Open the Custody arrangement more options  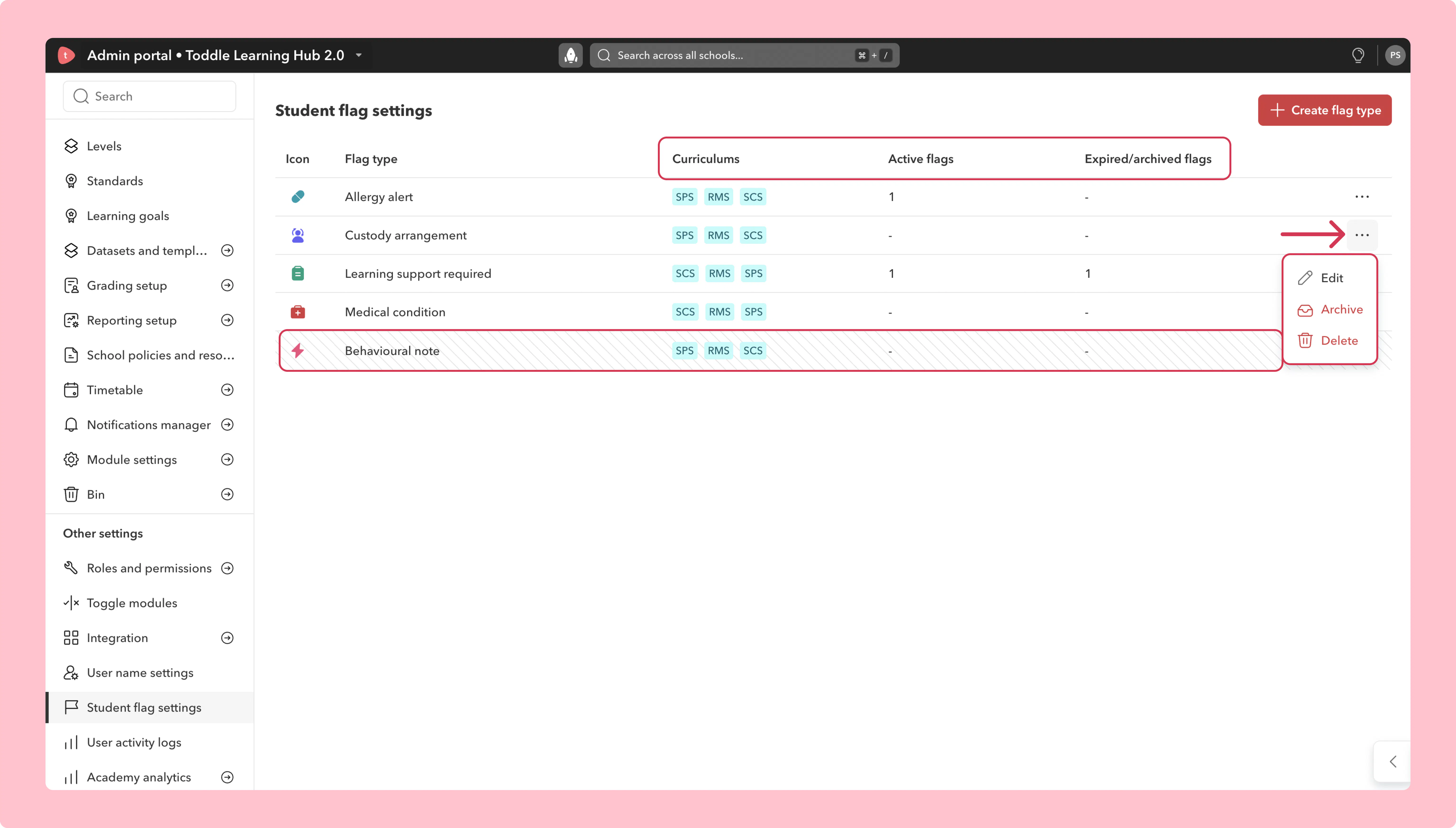click(1362, 235)
